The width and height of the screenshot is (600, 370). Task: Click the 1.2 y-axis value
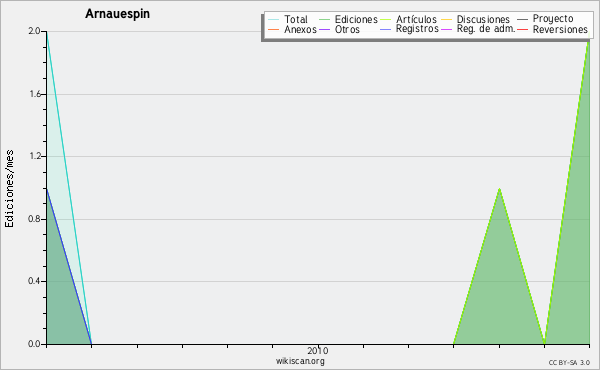[x=34, y=156]
